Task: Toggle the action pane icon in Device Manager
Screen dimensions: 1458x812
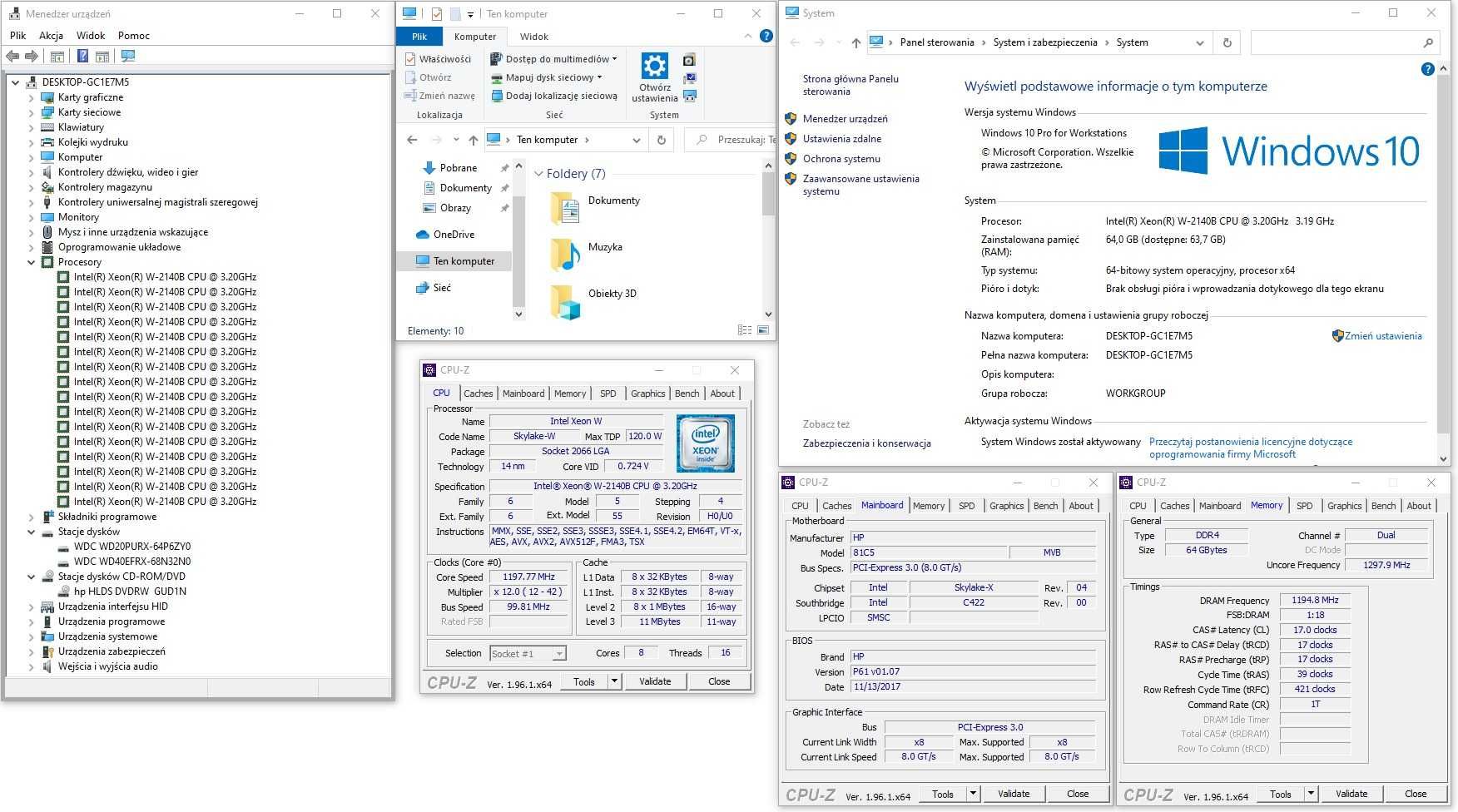Action: tap(102, 56)
